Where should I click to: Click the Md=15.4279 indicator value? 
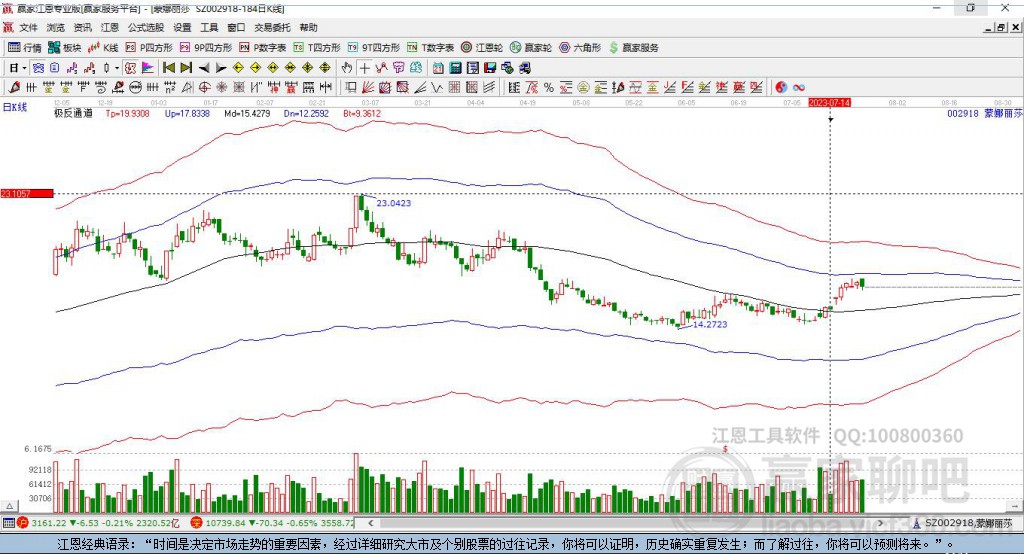pyautogui.click(x=247, y=113)
